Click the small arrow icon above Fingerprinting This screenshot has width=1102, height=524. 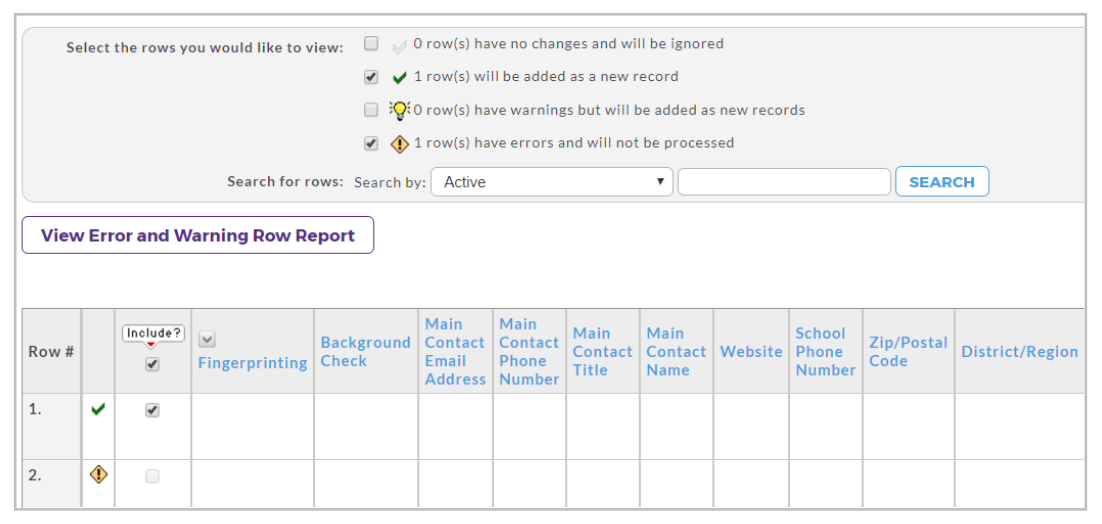coord(207,340)
